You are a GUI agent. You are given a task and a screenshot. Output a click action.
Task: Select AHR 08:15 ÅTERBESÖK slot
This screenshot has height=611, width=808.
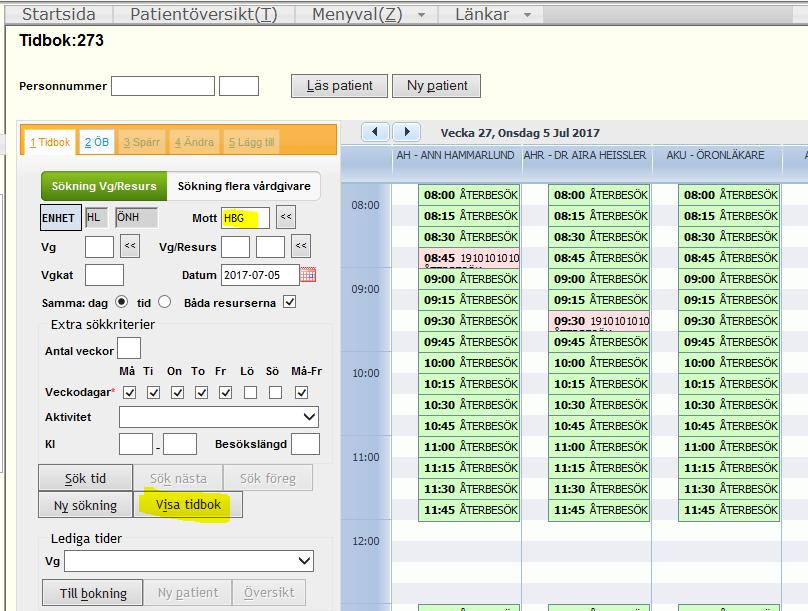(x=599, y=216)
